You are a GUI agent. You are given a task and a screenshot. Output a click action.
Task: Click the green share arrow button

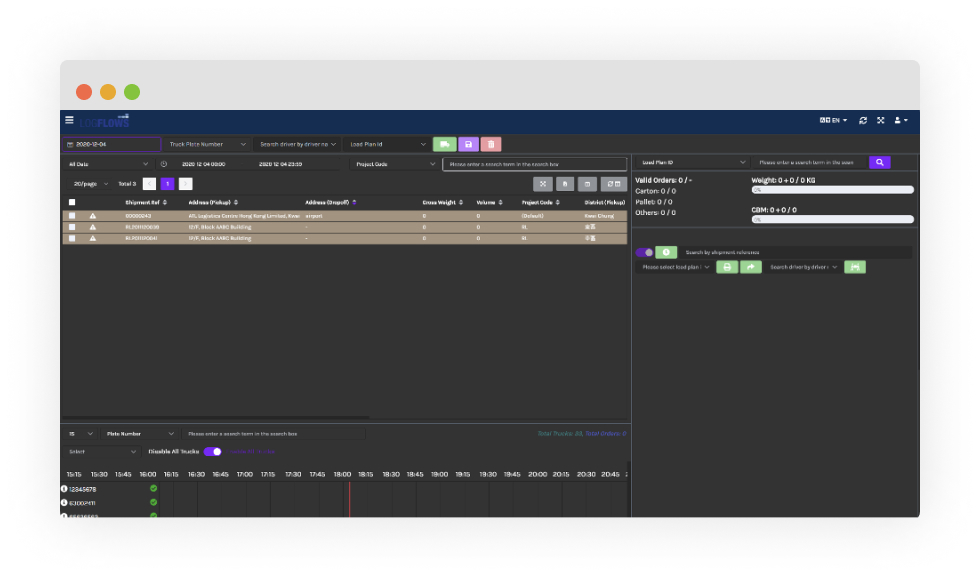[x=751, y=267]
